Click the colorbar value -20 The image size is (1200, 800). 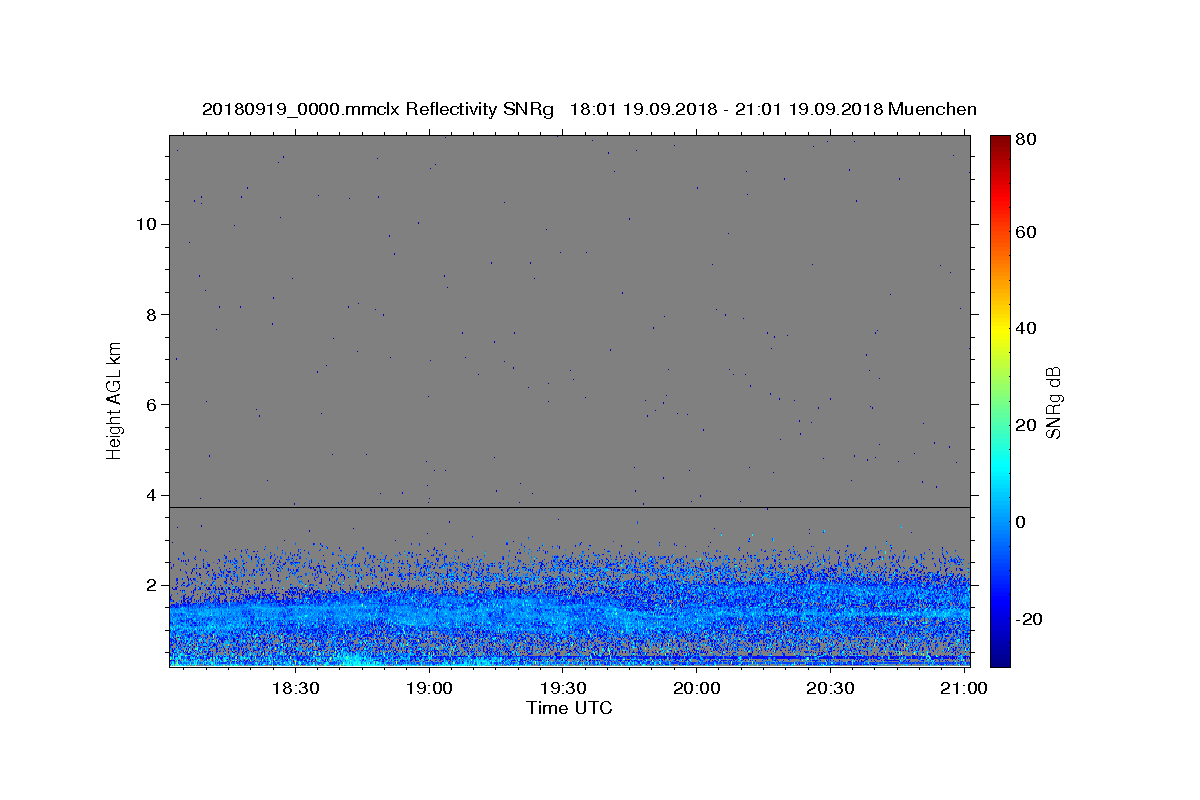(1029, 619)
